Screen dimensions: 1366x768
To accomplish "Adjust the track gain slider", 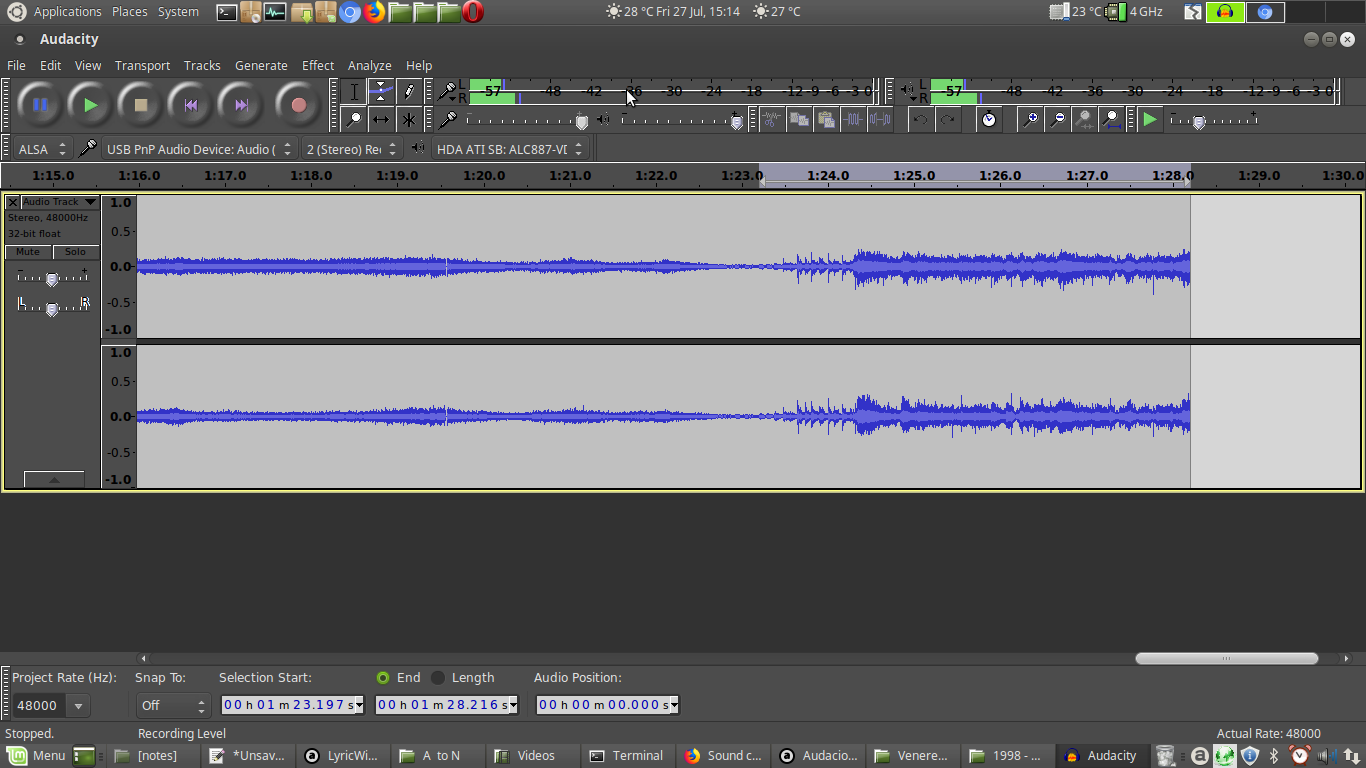I will coord(52,278).
